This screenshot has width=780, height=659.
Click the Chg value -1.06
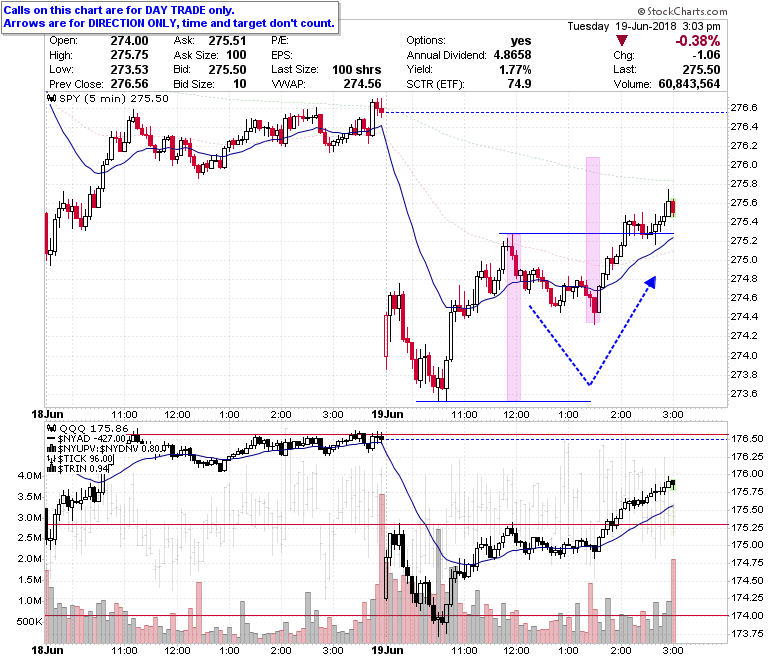tap(706, 55)
